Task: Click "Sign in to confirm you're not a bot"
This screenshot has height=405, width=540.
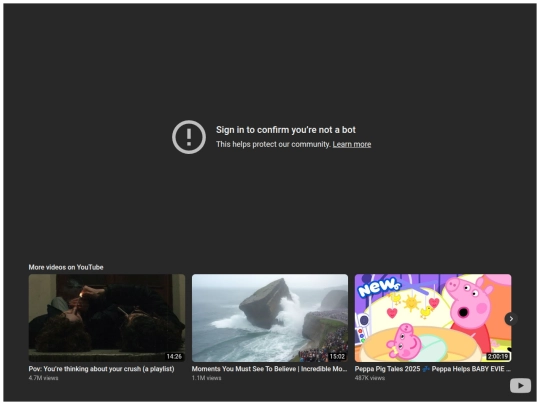Action: coord(285,130)
